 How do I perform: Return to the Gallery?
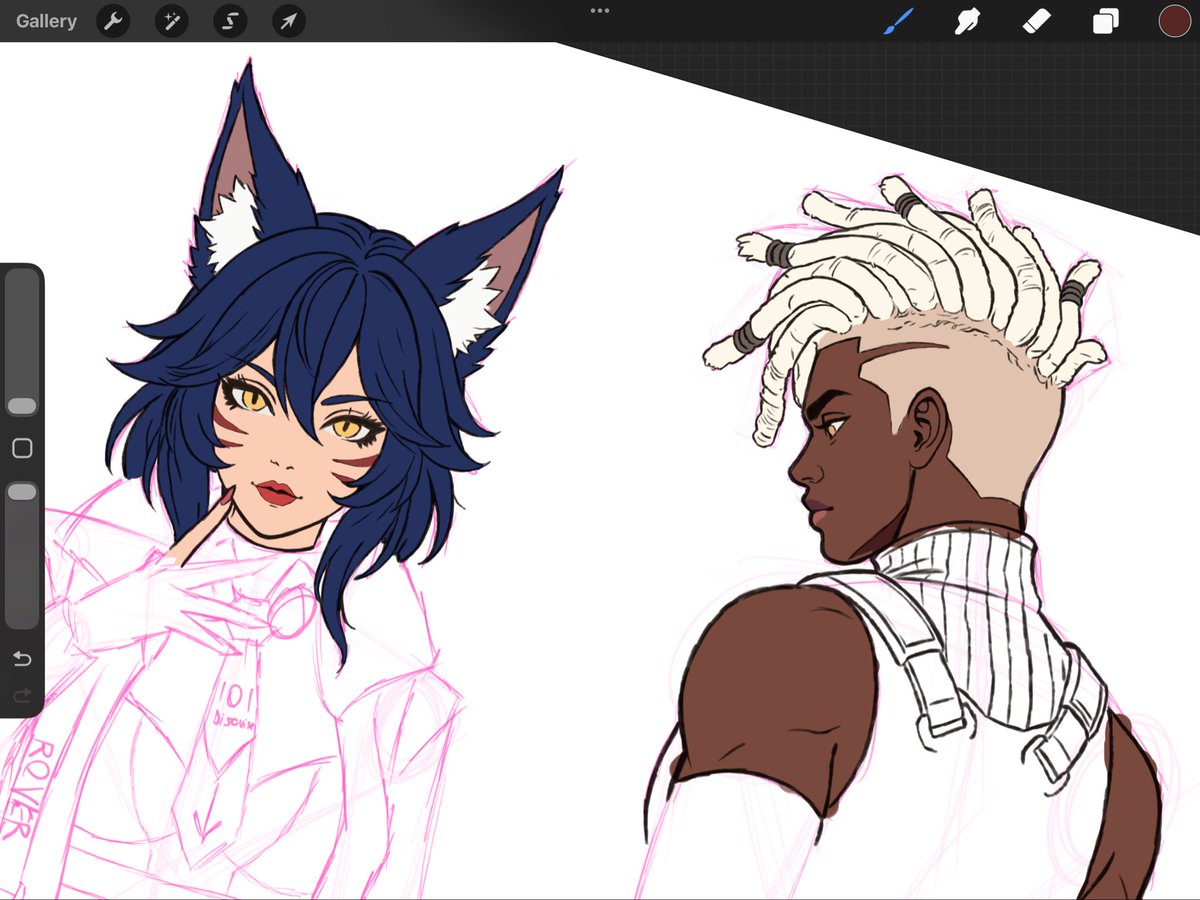(46, 21)
